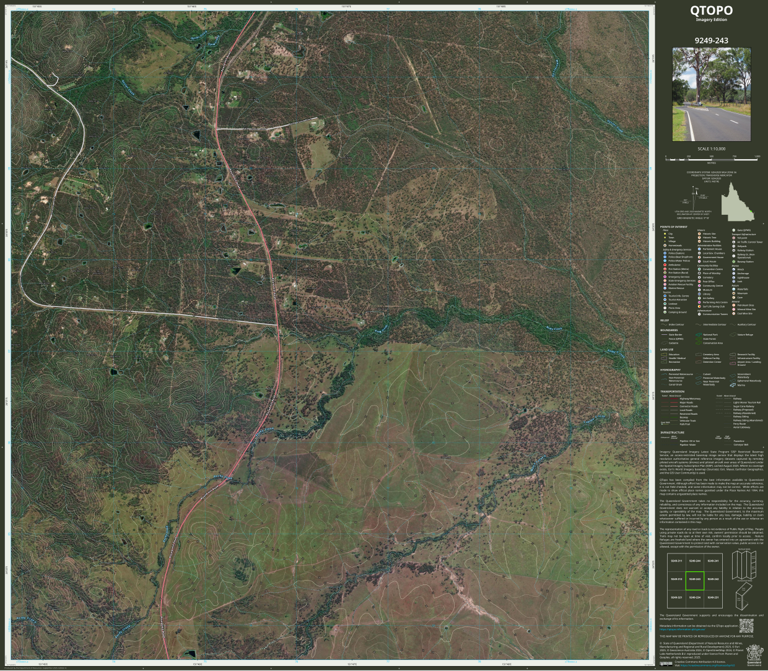Screen dimensions: 768x671
Task: Click the Cemetery legend symbol
Action: pos(699,277)
